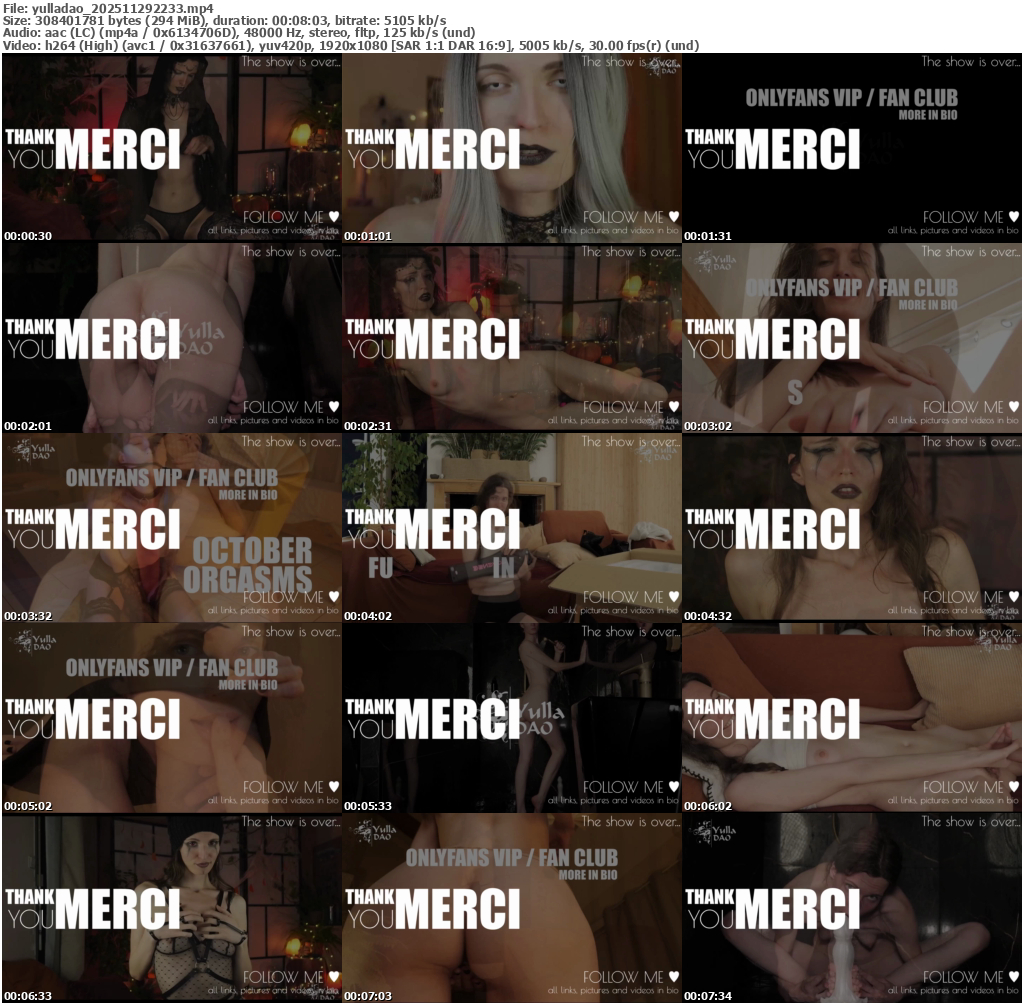Open the frame stamped 00:05:33
This screenshot has width=1024, height=1003.
512,718
